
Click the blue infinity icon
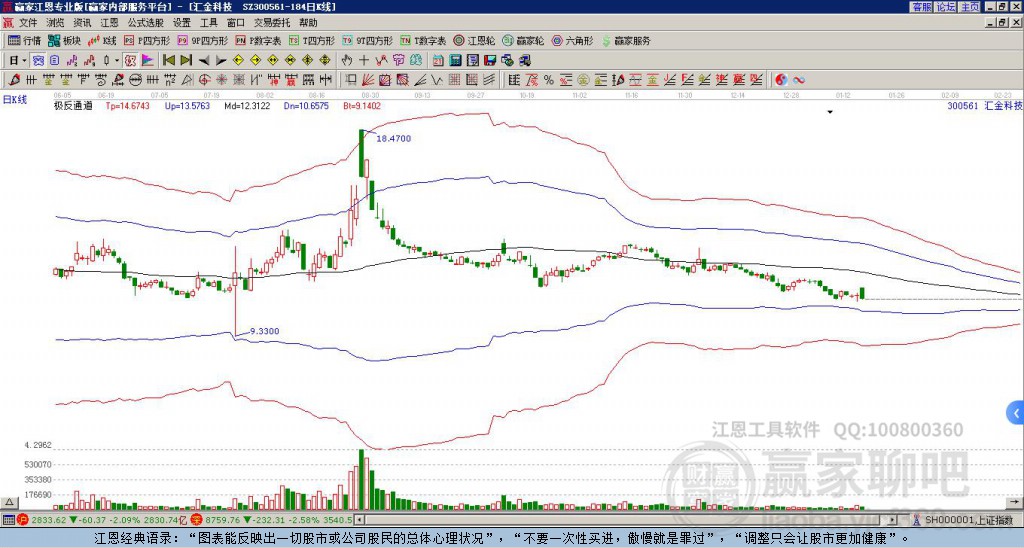[799, 80]
